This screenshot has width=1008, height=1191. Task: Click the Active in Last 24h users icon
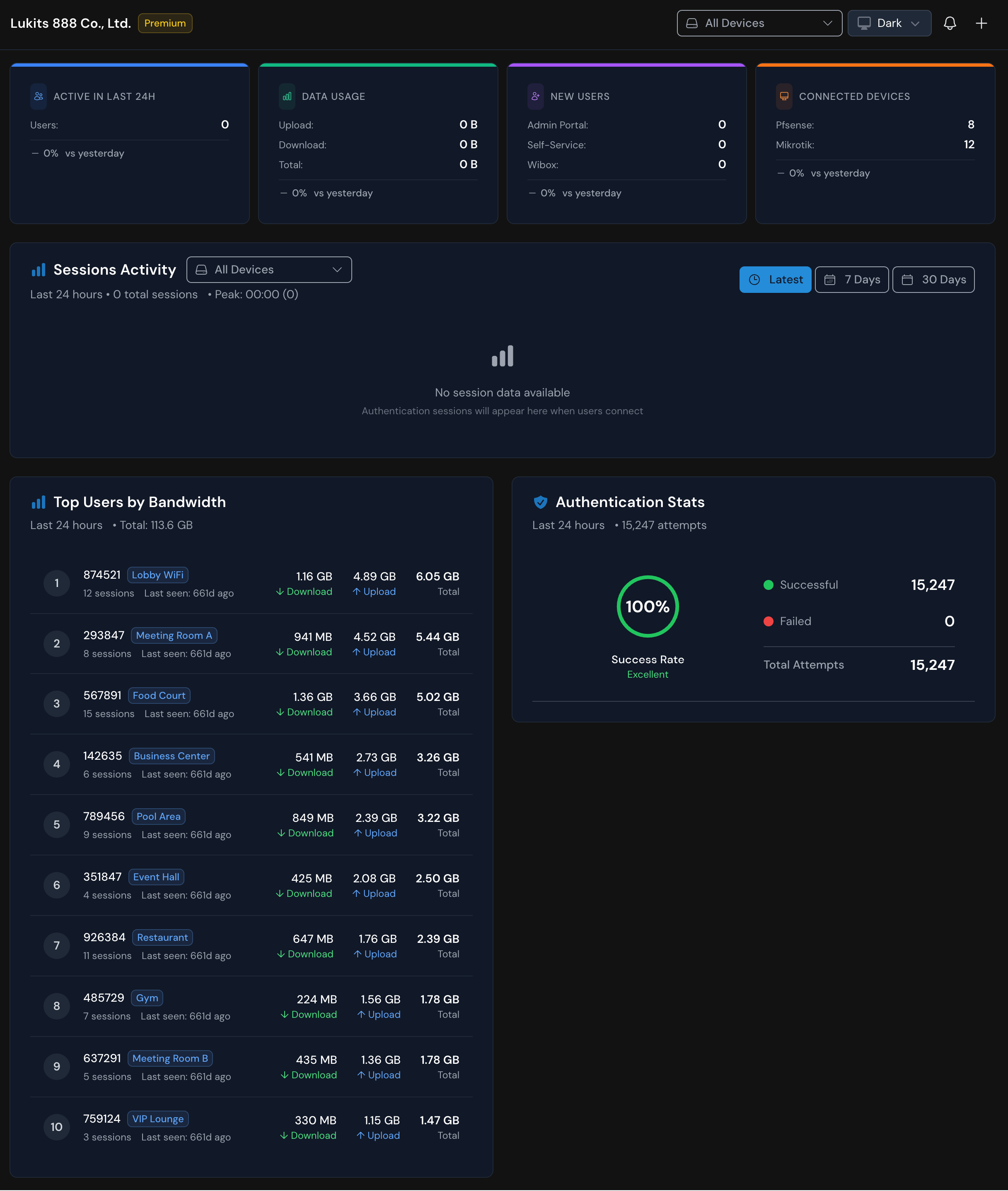click(x=38, y=96)
